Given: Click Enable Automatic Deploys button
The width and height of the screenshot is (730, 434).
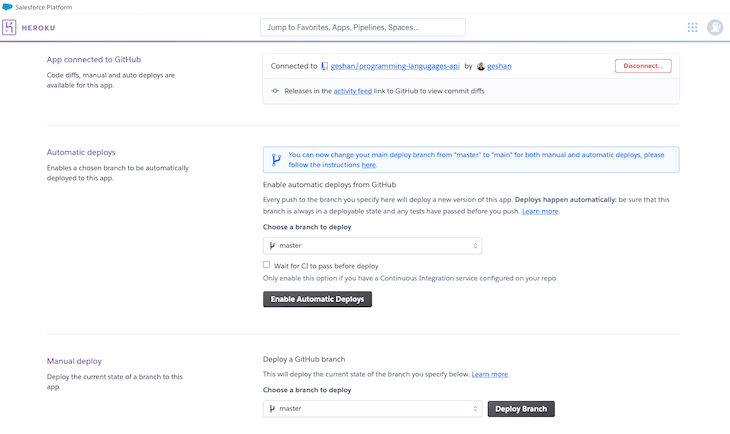Looking at the screenshot, I should pos(317,299).
